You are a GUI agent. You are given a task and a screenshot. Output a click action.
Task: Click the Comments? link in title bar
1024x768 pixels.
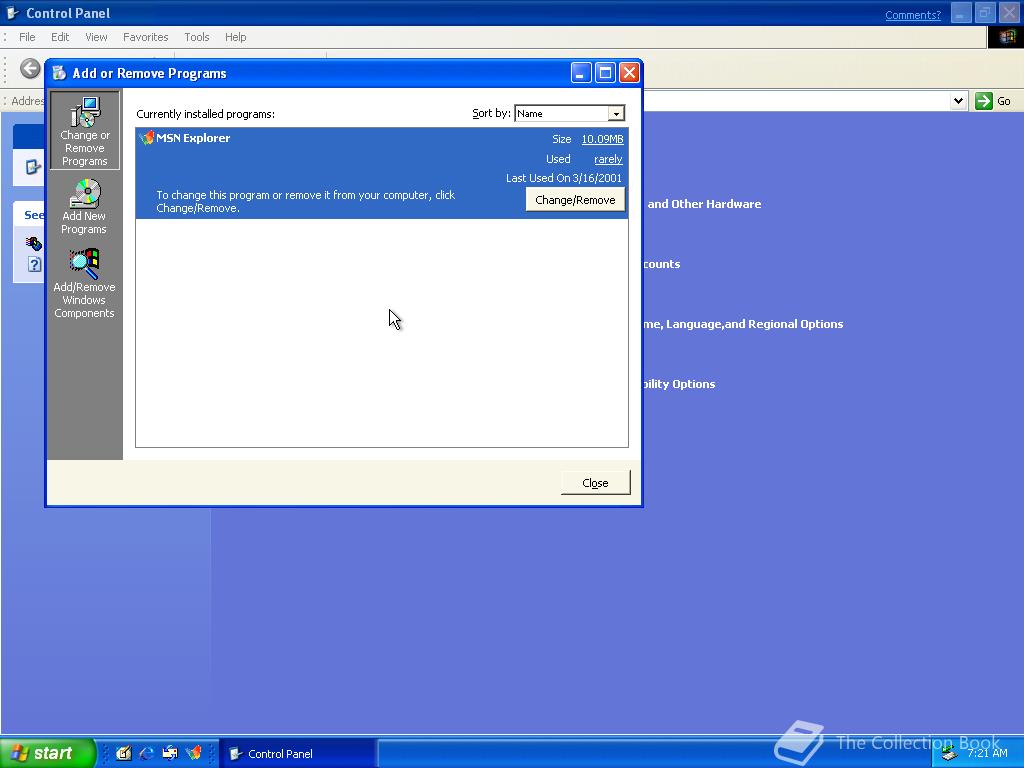click(x=913, y=15)
